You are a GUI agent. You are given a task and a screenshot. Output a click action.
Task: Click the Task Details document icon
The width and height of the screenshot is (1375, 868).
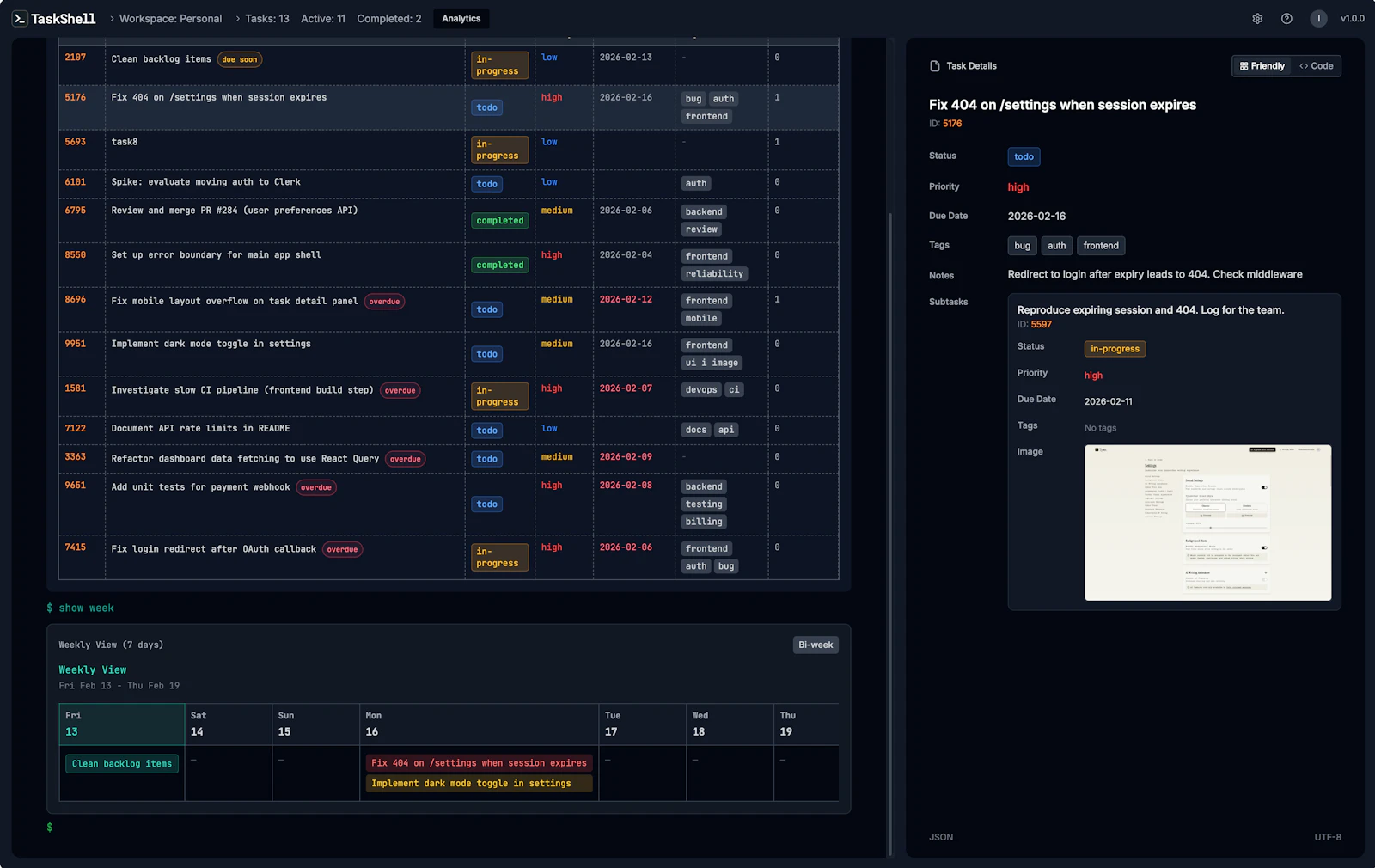934,65
